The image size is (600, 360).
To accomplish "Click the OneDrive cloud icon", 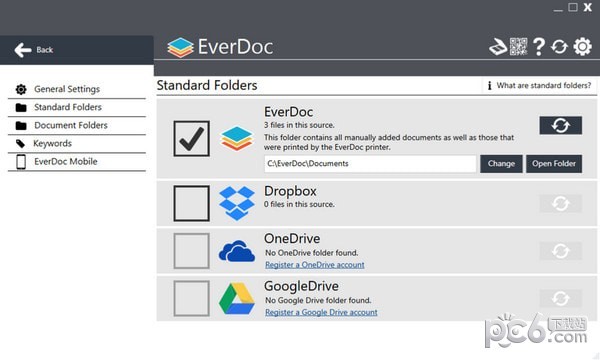I will (x=236, y=251).
